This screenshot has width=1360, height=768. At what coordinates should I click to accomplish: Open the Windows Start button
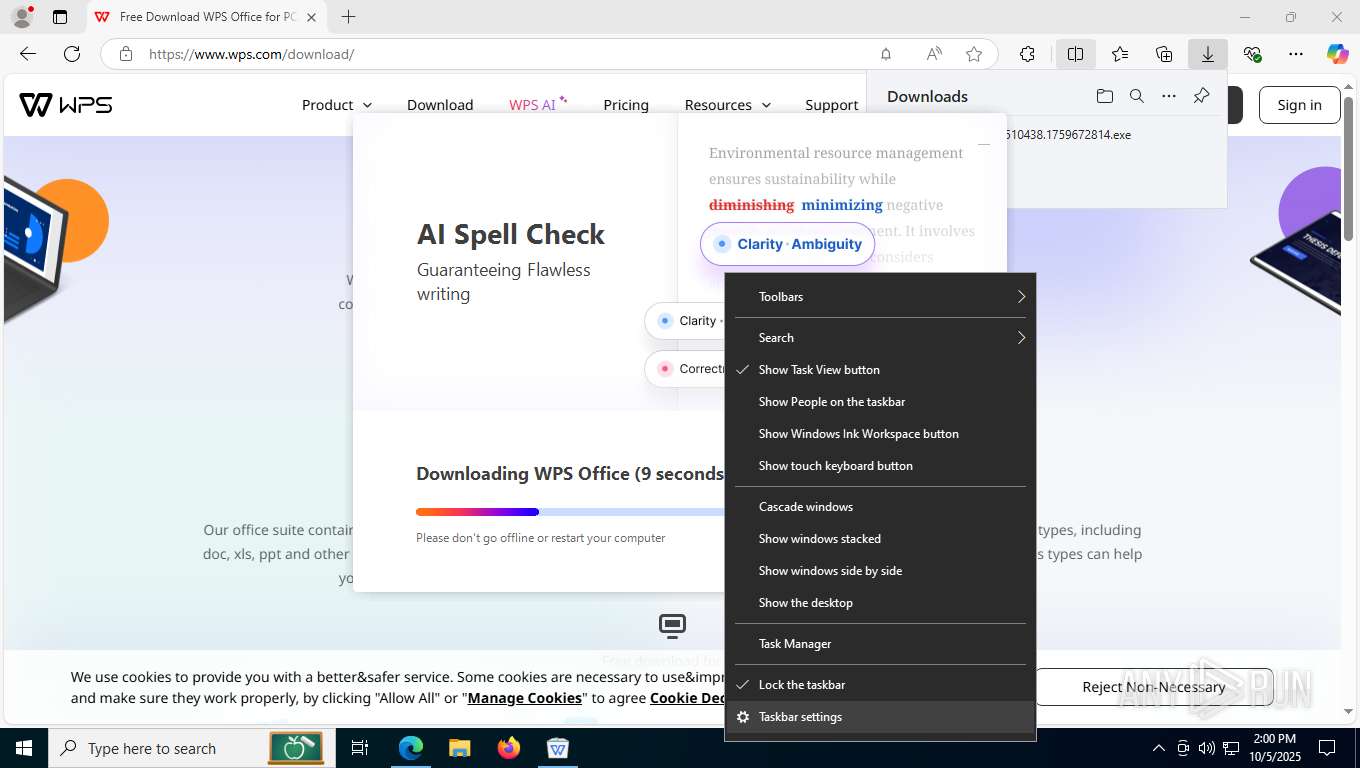pyautogui.click(x=24, y=748)
